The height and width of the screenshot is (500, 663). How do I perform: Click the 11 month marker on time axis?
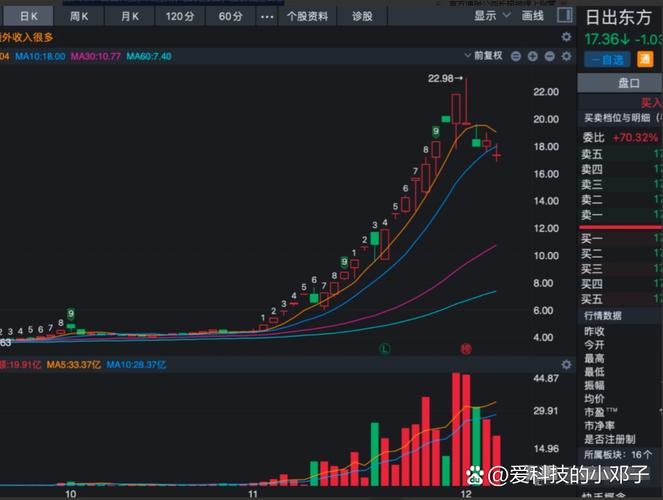click(x=253, y=494)
